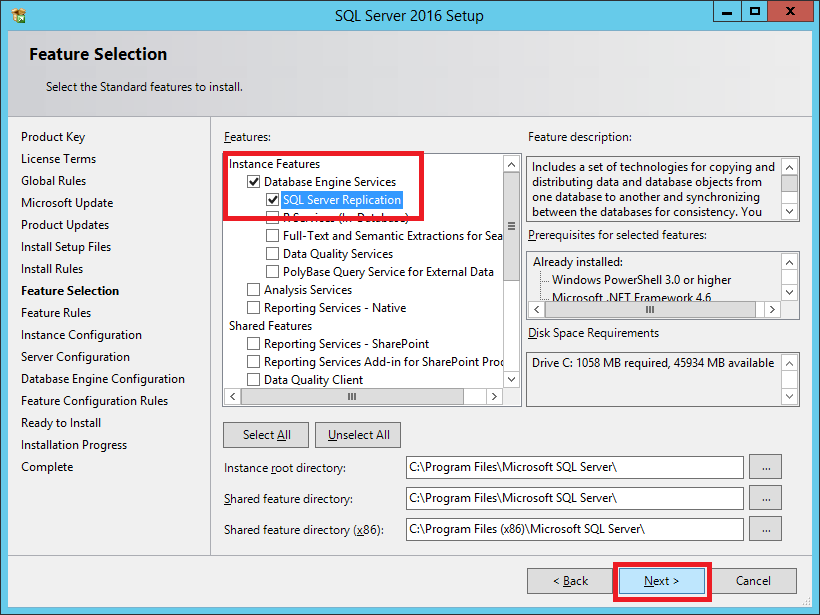Image resolution: width=820 pixels, height=615 pixels.
Task: Check Data Quality Services feature
Action: [273, 254]
